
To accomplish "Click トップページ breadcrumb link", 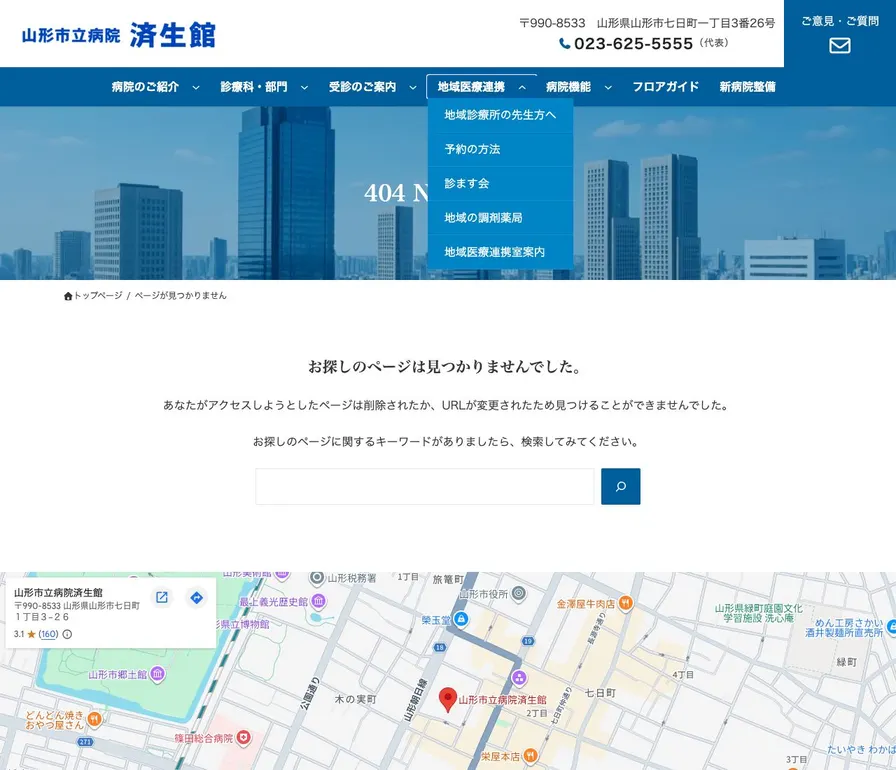I will click(98, 295).
